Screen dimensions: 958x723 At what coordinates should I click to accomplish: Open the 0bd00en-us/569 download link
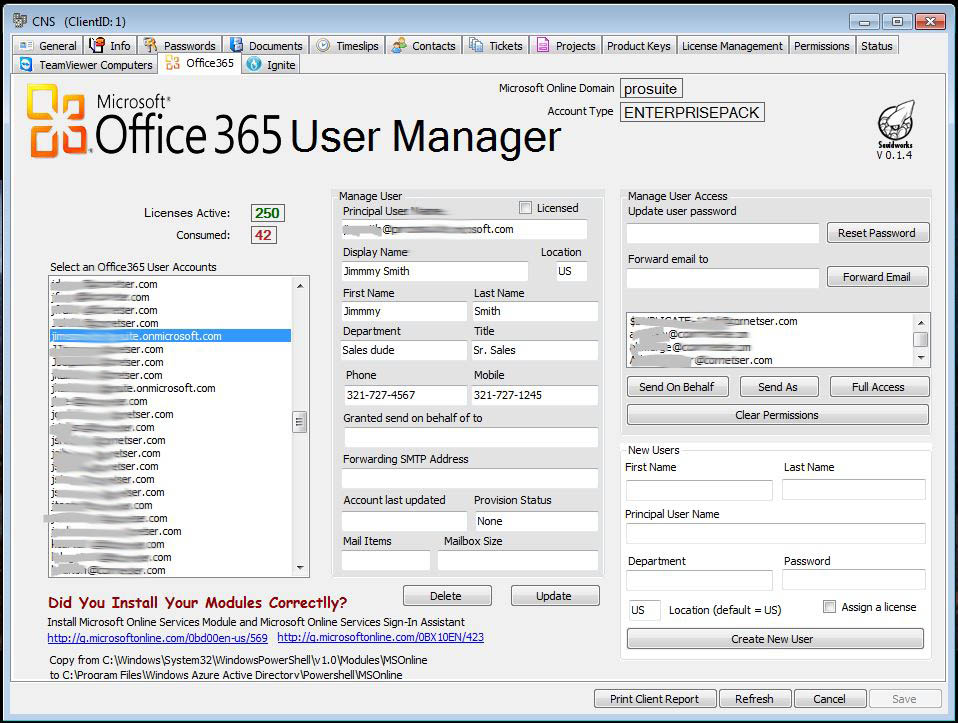(158, 638)
